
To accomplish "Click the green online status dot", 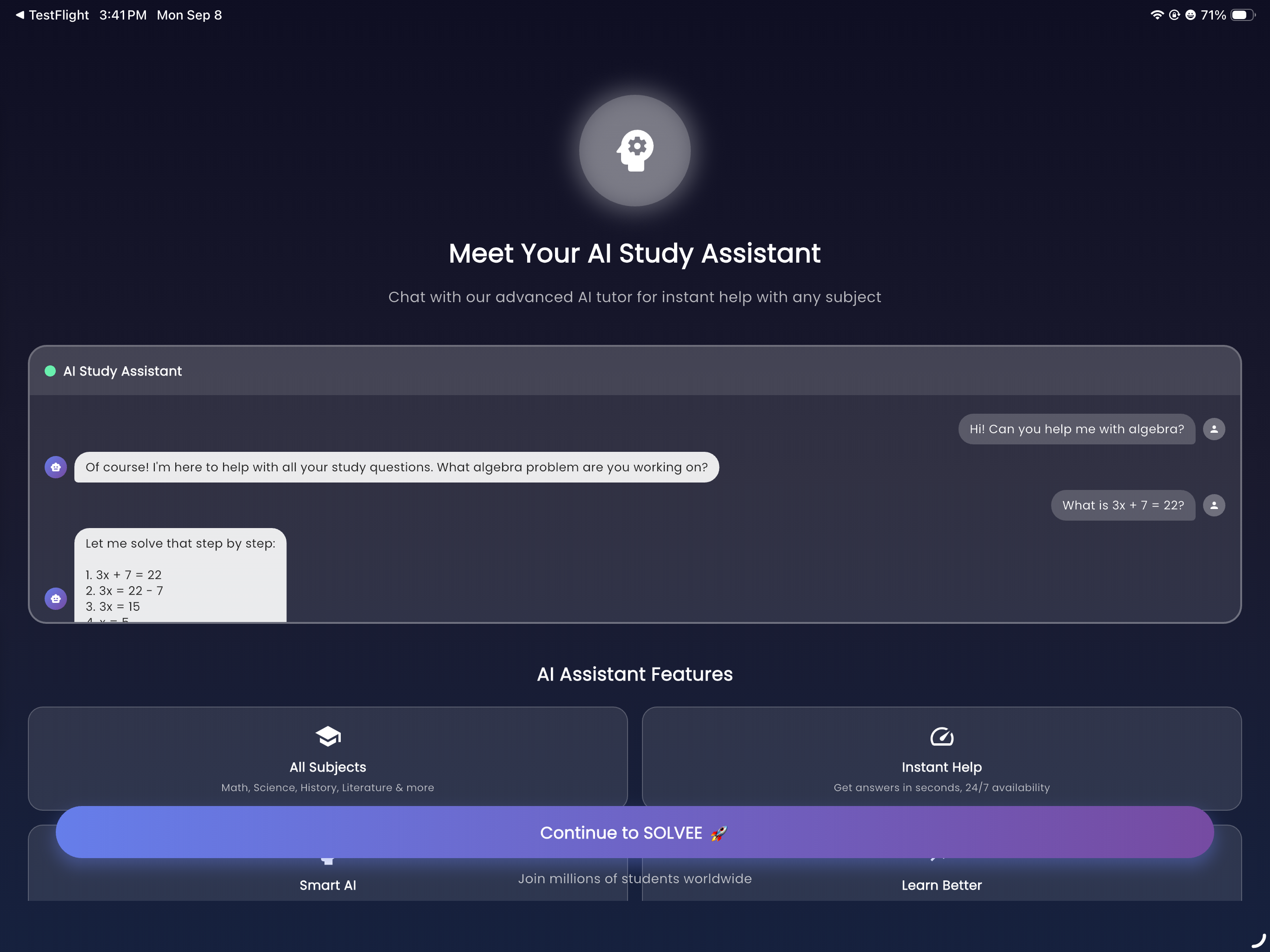I will [50, 371].
